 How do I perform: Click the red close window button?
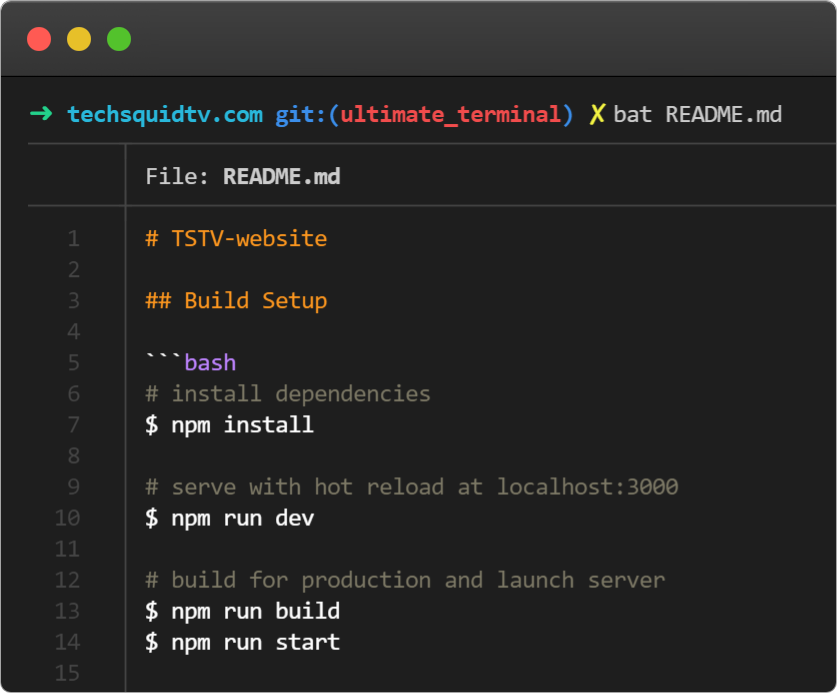click(39, 39)
